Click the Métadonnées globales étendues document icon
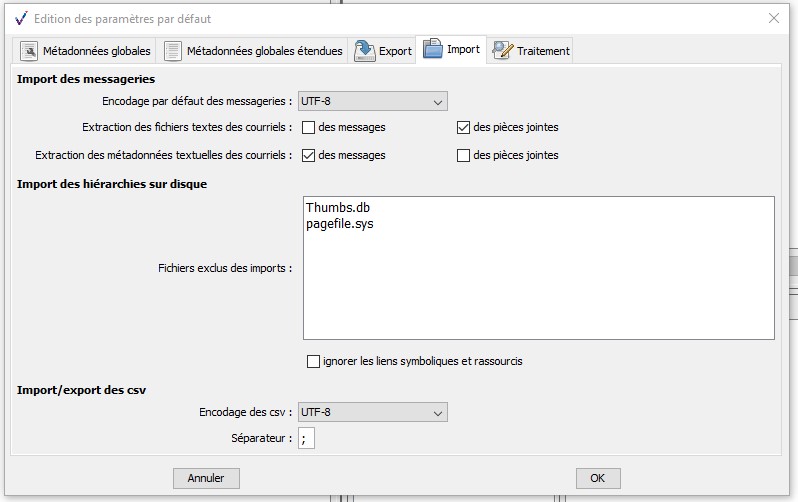Screen dimensions: 798x502 (173, 51)
